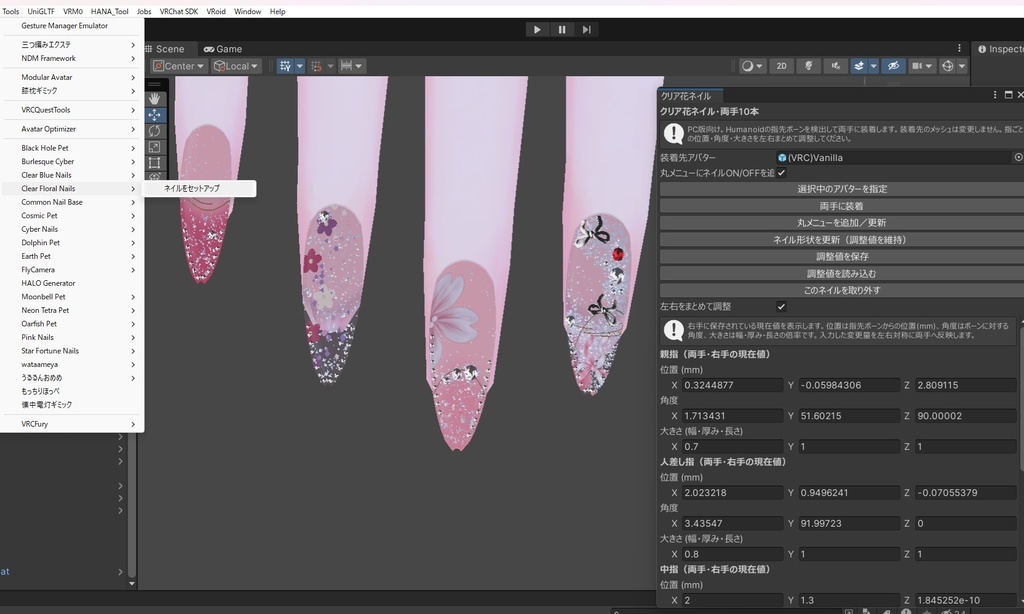Open the ruler increment snapping dropdown
Image resolution: width=1024 pixels, height=614 pixels.
pos(351,66)
